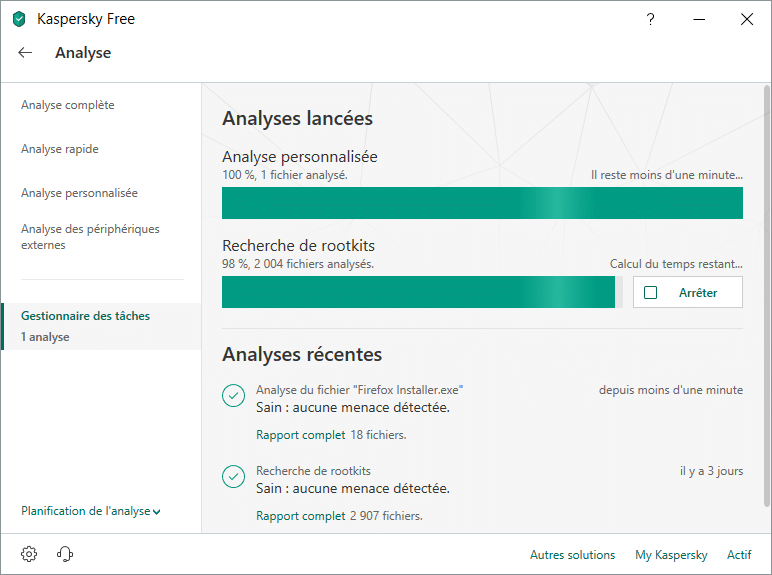Select Analyse complète in the sidebar
The height and width of the screenshot is (575, 772).
(x=67, y=105)
